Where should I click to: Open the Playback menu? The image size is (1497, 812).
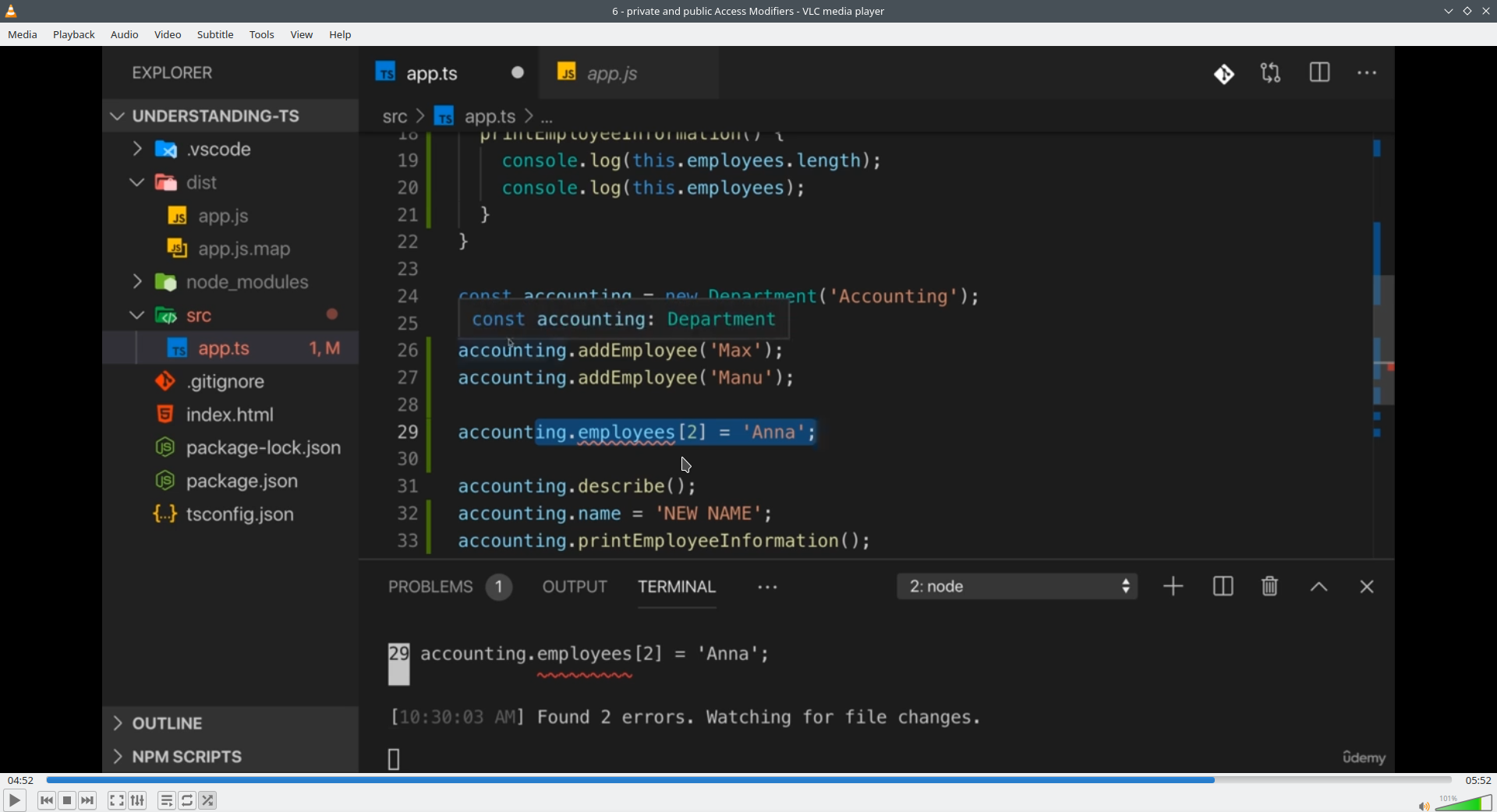(74, 35)
